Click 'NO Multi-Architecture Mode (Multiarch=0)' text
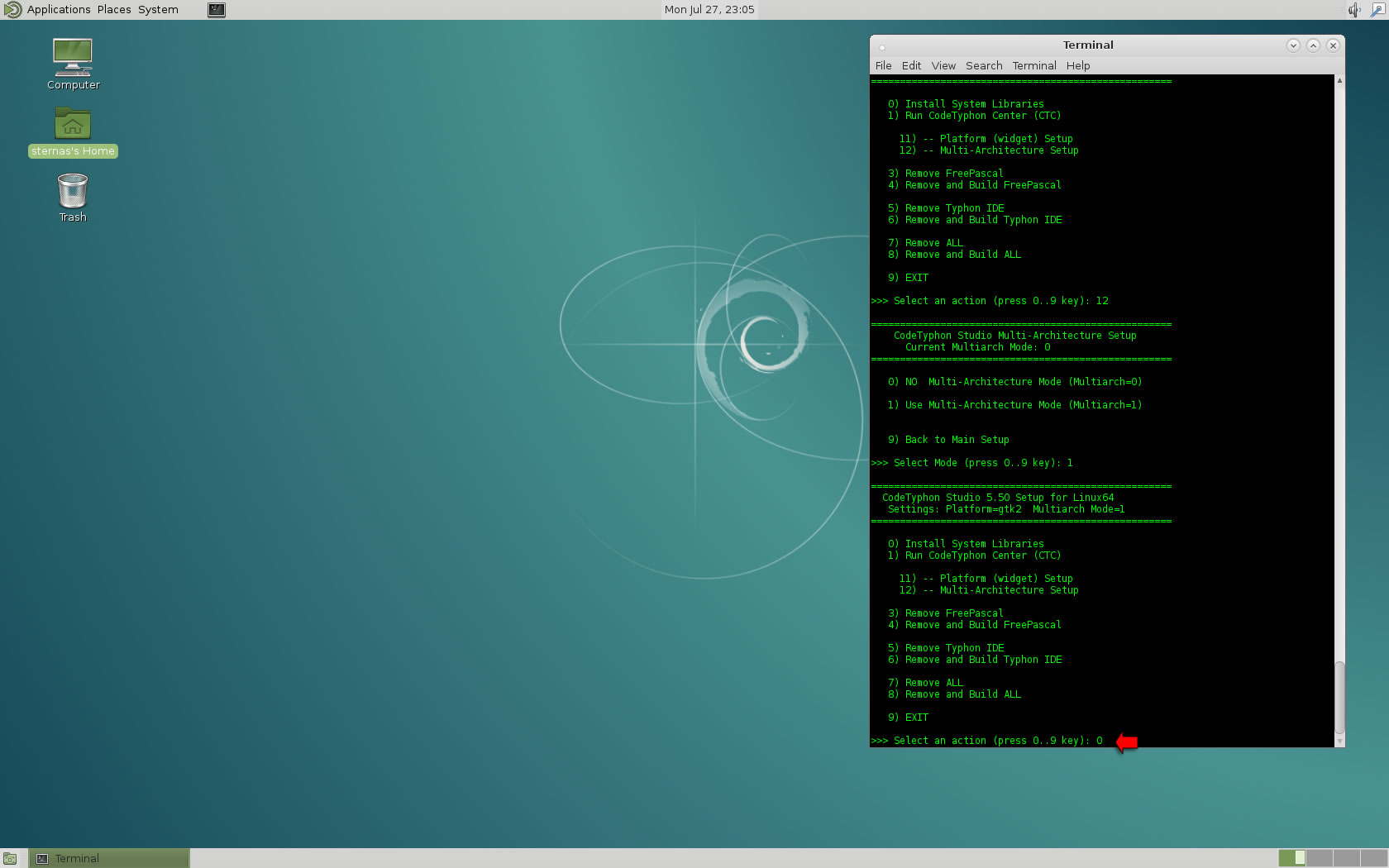The height and width of the screenshot is (868, 1389). click(1024, 382)
